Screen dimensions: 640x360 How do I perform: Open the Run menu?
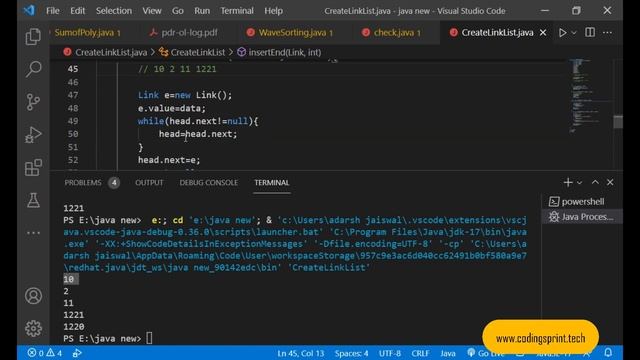coord(202,11)
